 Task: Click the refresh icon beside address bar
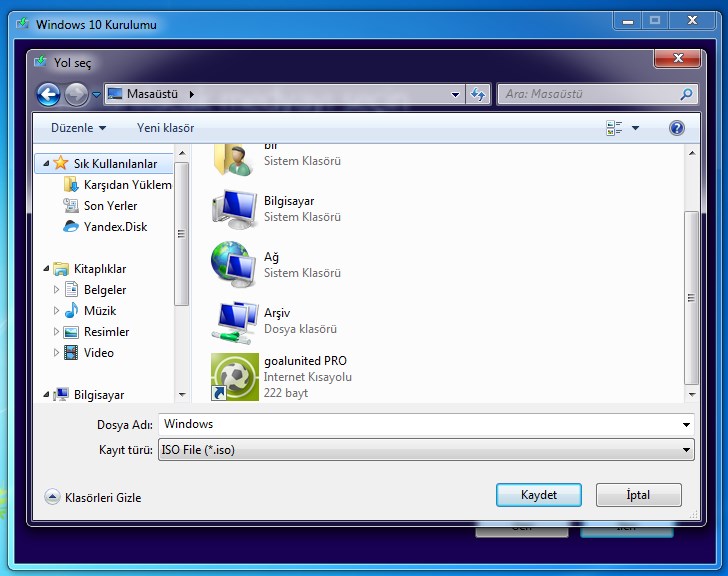click(478, 94)
